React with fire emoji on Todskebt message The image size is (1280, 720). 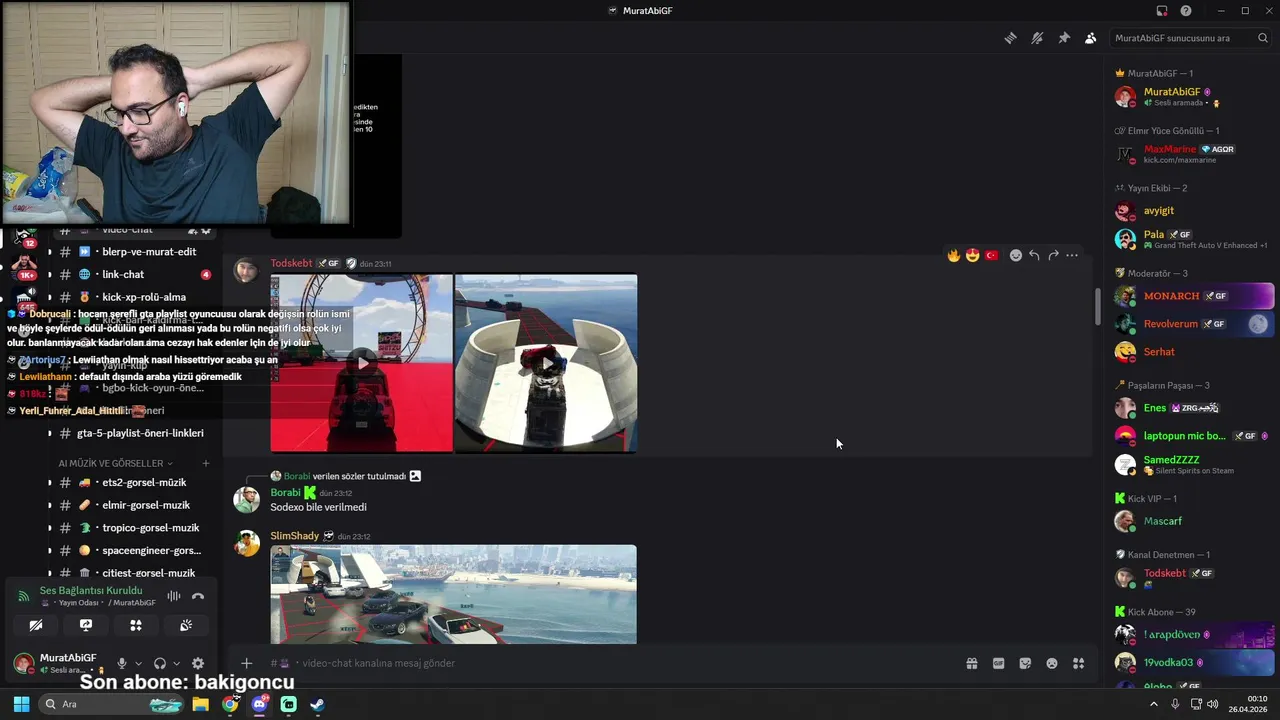pos(954,255)
